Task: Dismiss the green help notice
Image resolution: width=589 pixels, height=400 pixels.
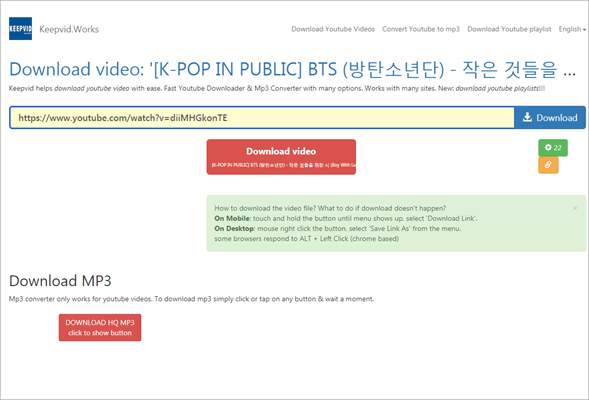Action: pos(575,208)
